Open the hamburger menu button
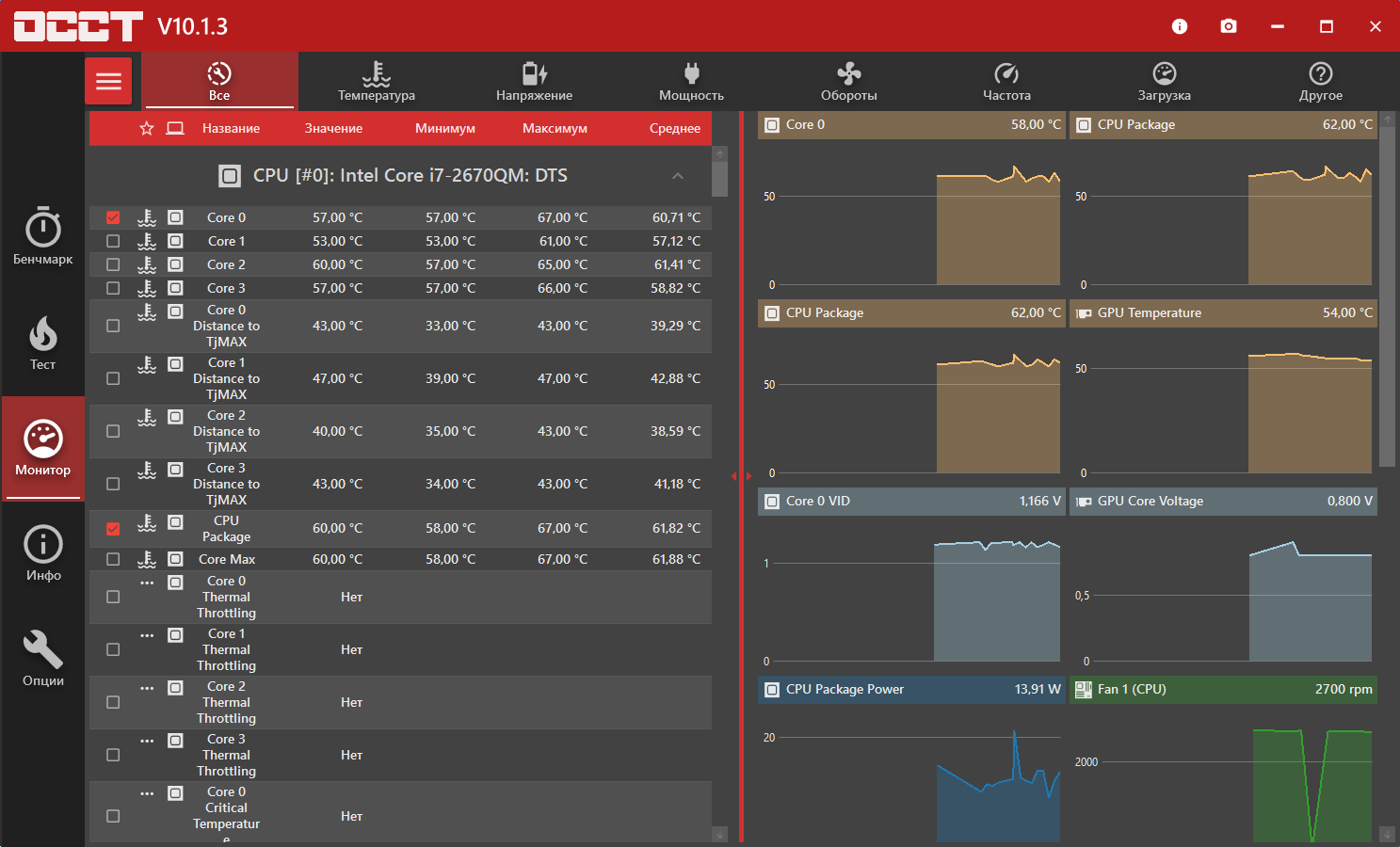Screen dimensions: 1400x847 pos(108,81)
